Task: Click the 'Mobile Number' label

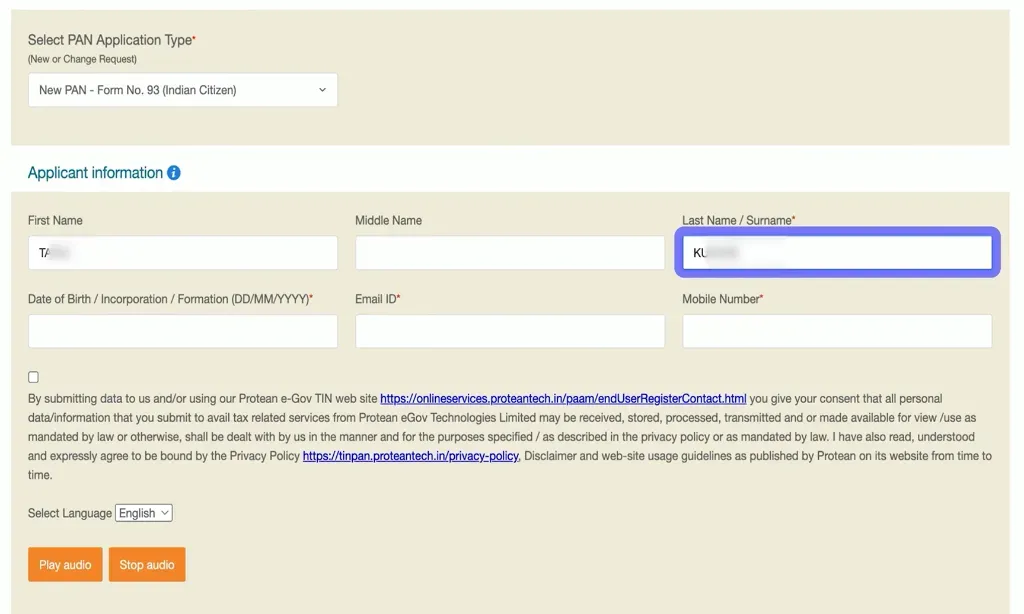Action: (x=722, y=299)
